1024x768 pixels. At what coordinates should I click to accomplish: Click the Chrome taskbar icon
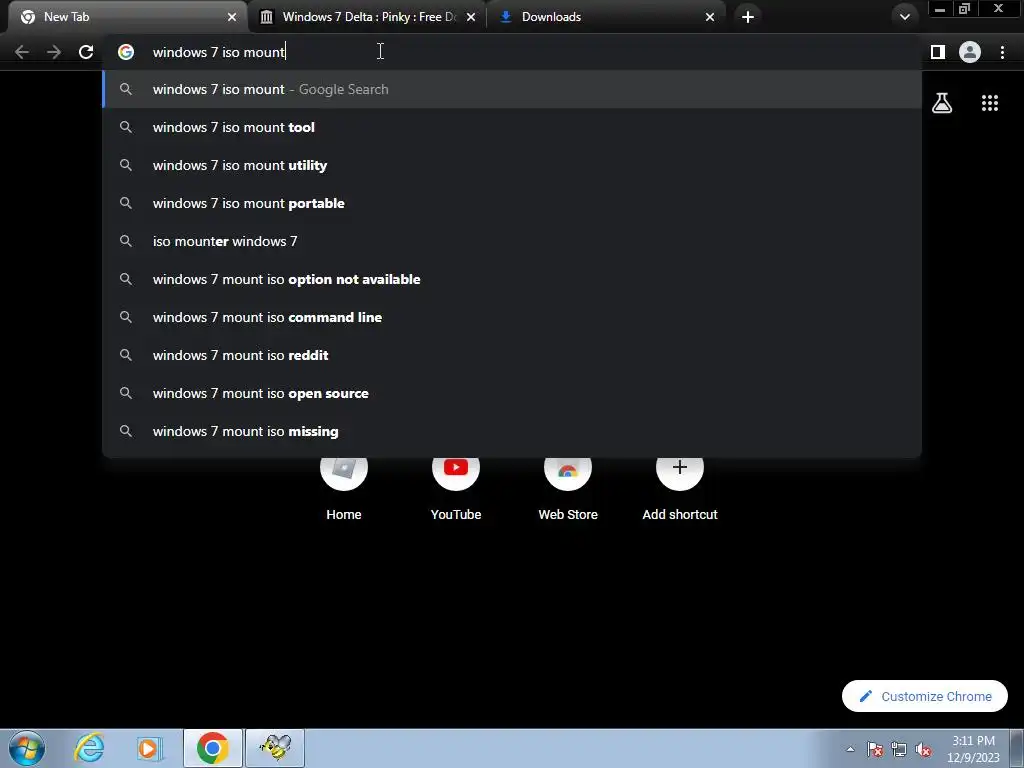tap(212, 748)
